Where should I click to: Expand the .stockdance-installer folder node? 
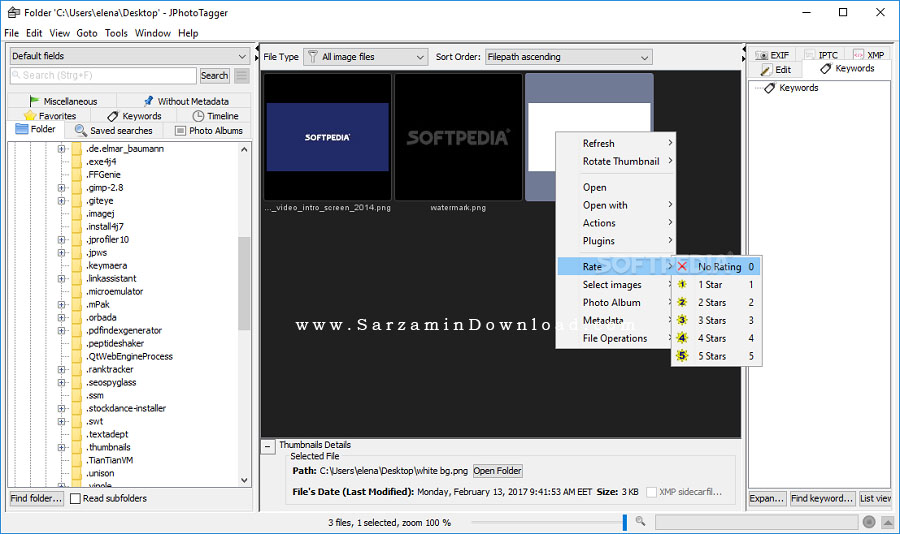(x=61, y=408)
